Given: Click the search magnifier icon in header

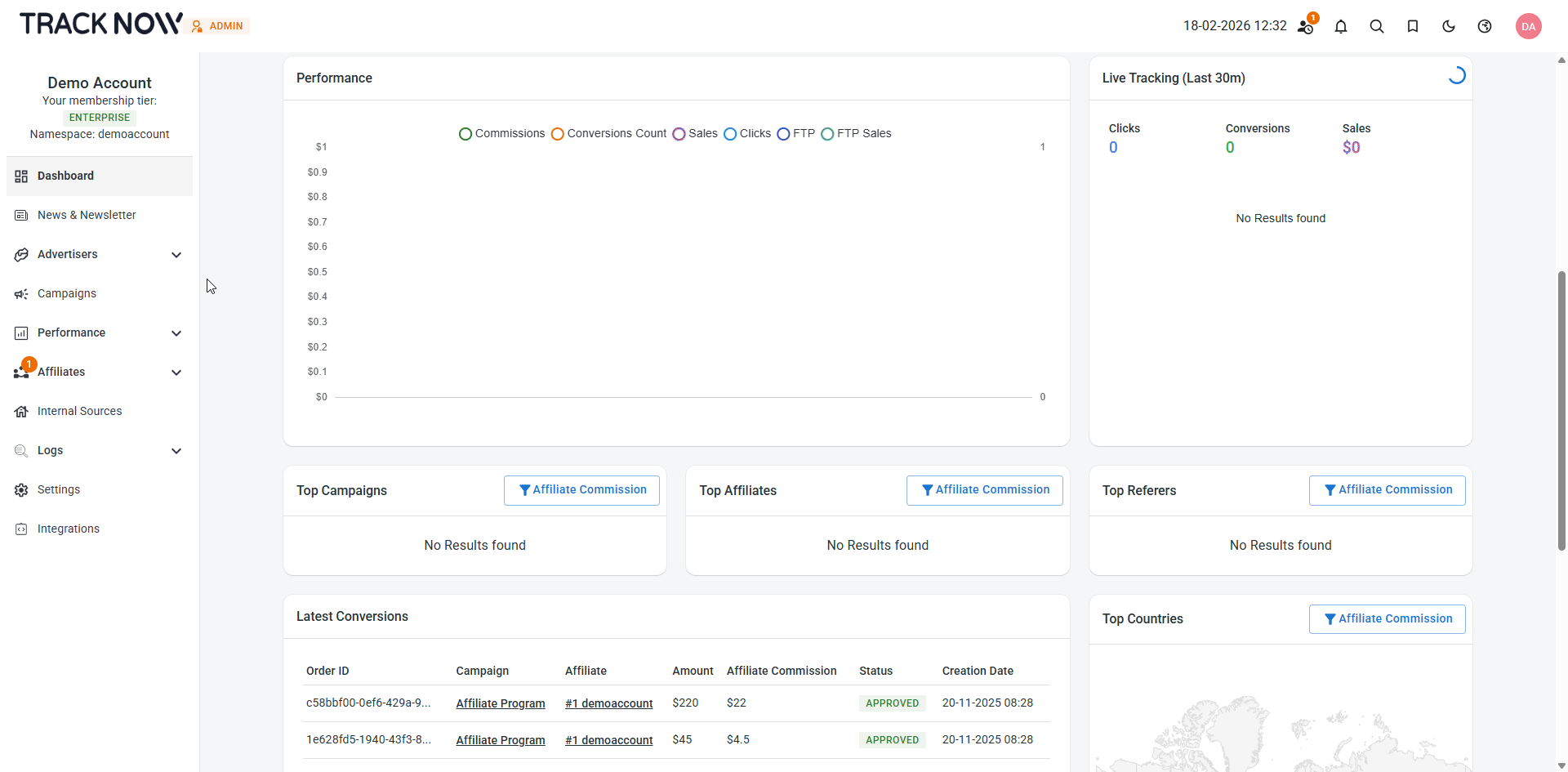Looking at the screenshot, I should (x=1377, y=26).
